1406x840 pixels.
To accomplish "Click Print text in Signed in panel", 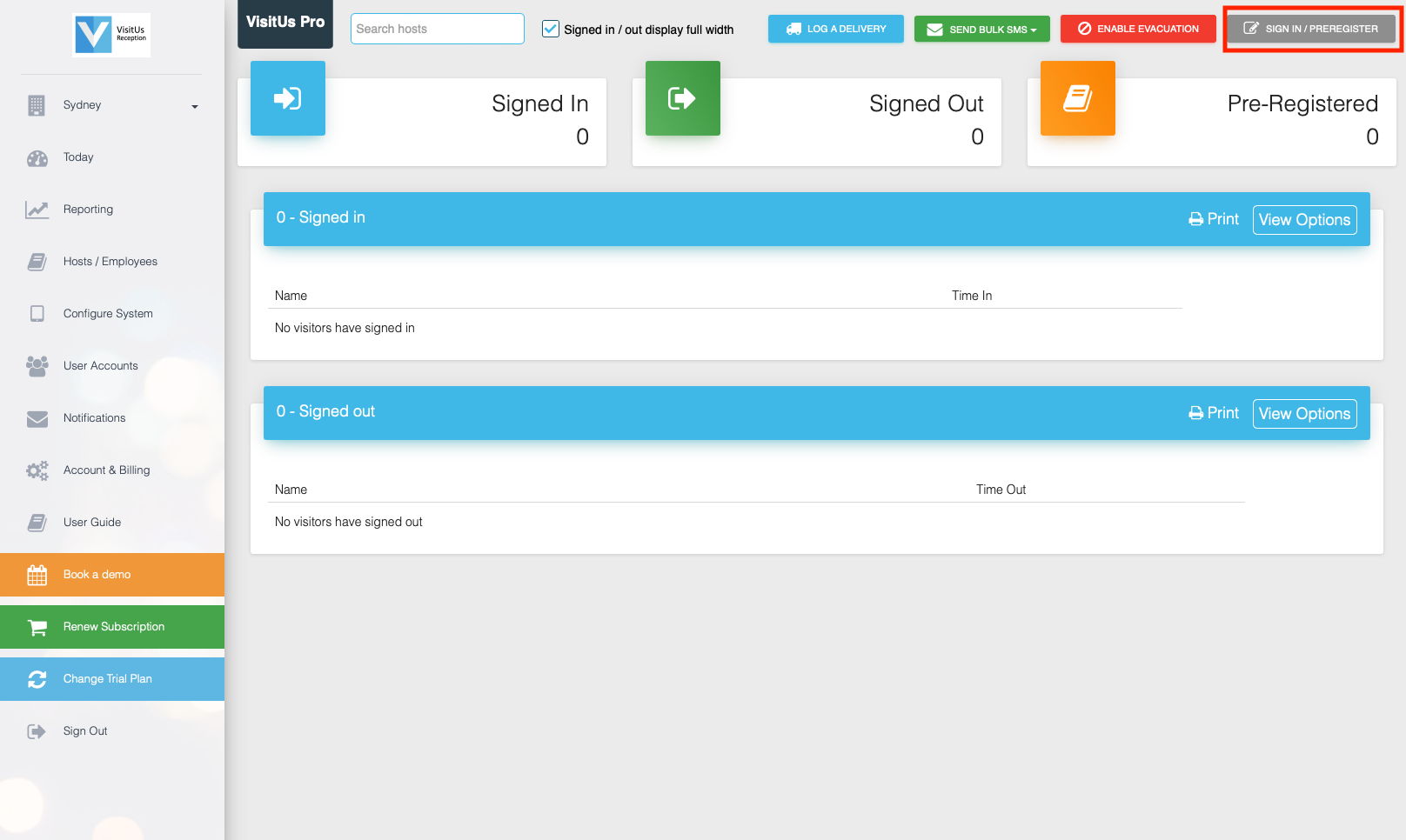I will tap(1223, 219).
